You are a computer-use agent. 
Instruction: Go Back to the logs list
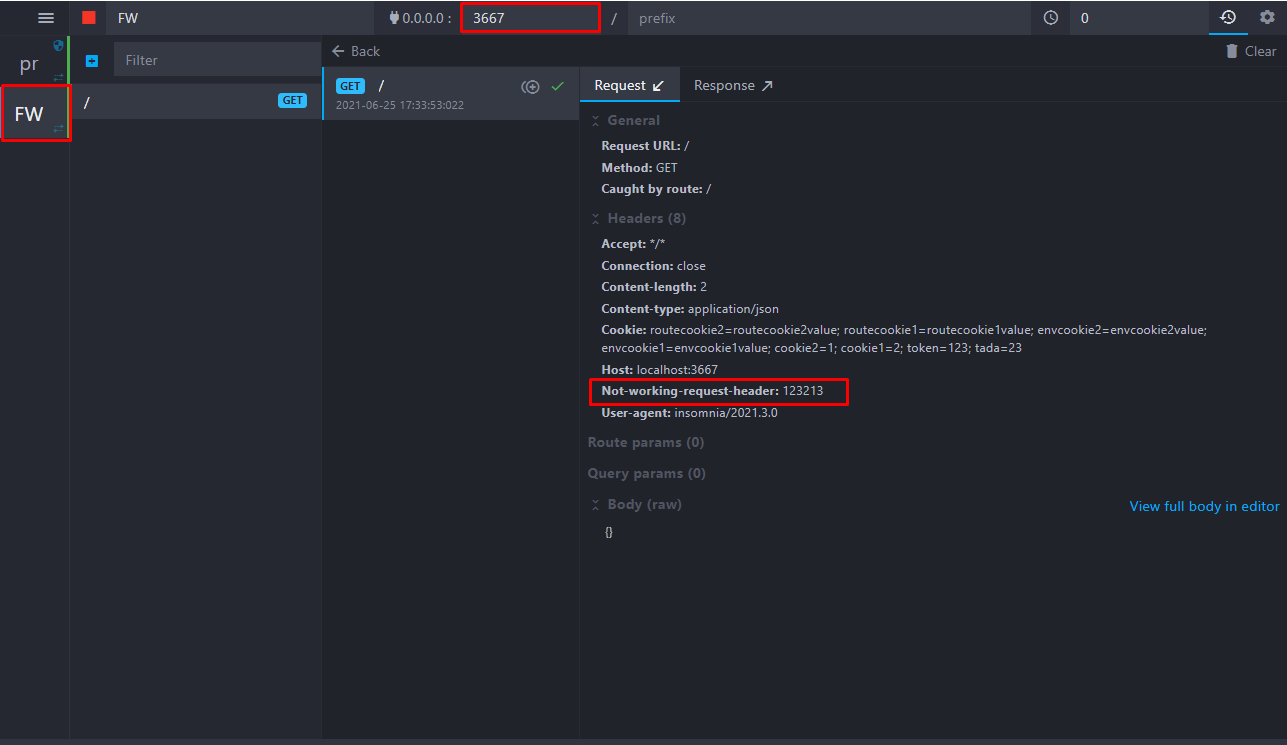tap(355, 50)
